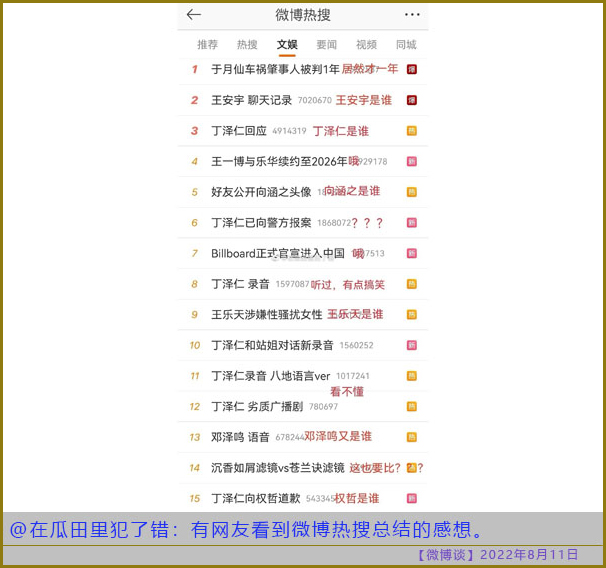Click rank number 3
This screenshot has height=568, width=606.
194,131
